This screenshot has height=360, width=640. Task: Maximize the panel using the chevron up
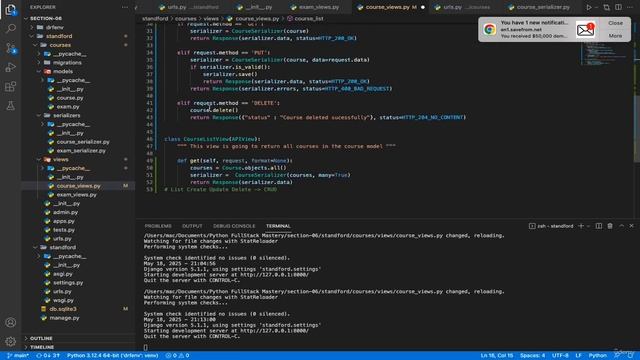[x=621, y=226]
